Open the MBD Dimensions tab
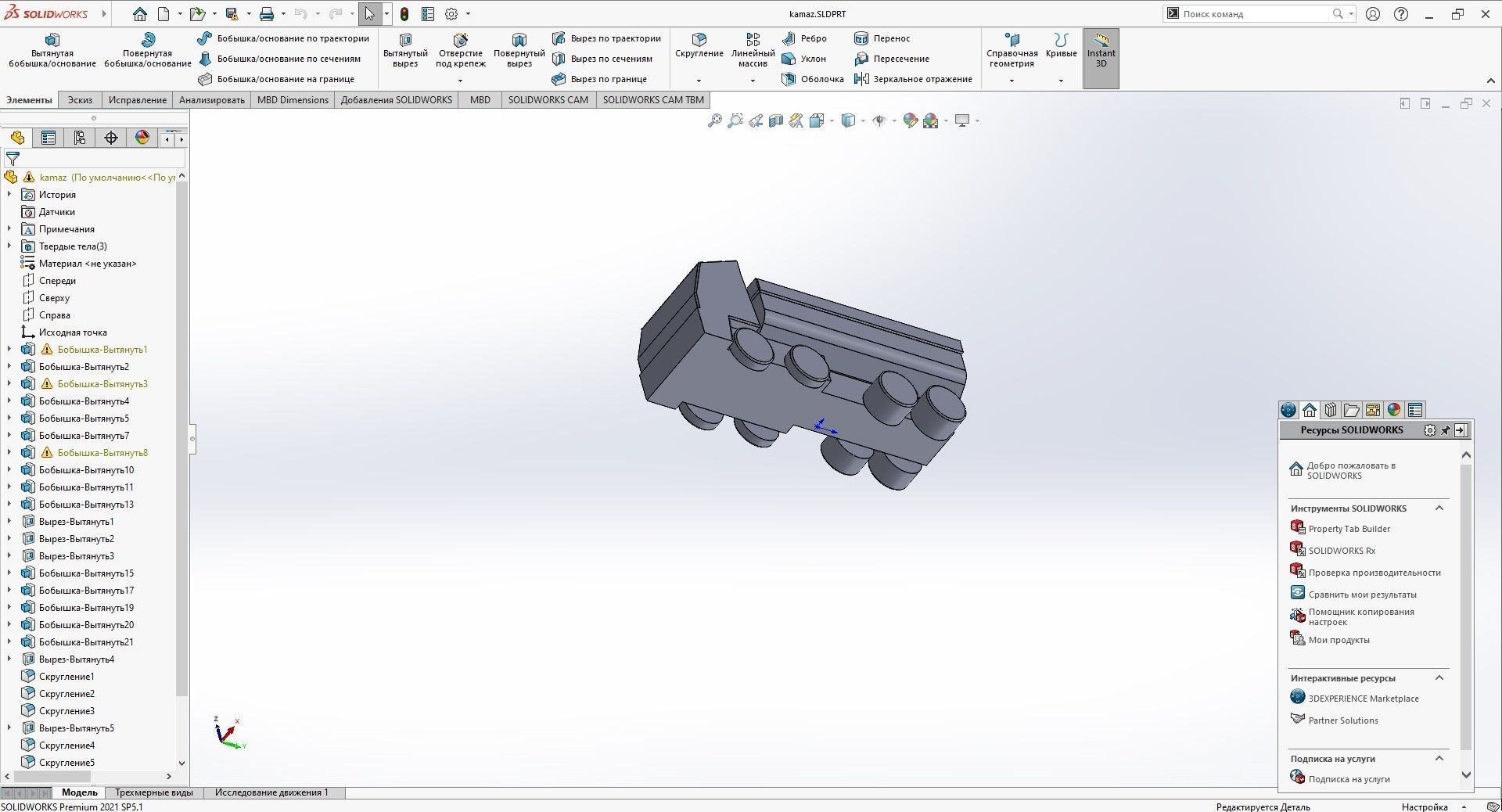1502x812 pixels. coord(293,100)
